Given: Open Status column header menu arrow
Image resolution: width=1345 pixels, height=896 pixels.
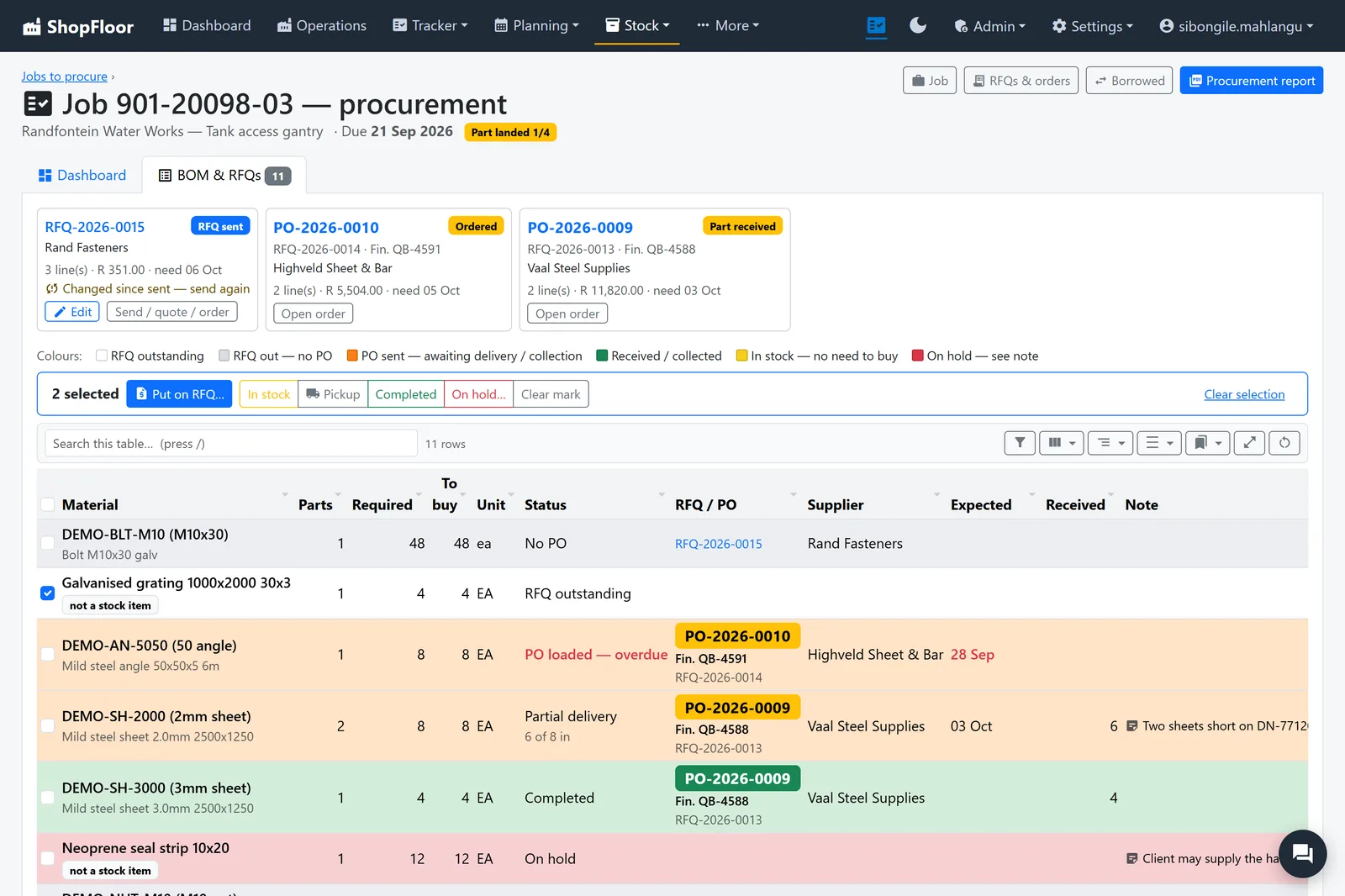Looking at the screenshot, I should point(662,494).
